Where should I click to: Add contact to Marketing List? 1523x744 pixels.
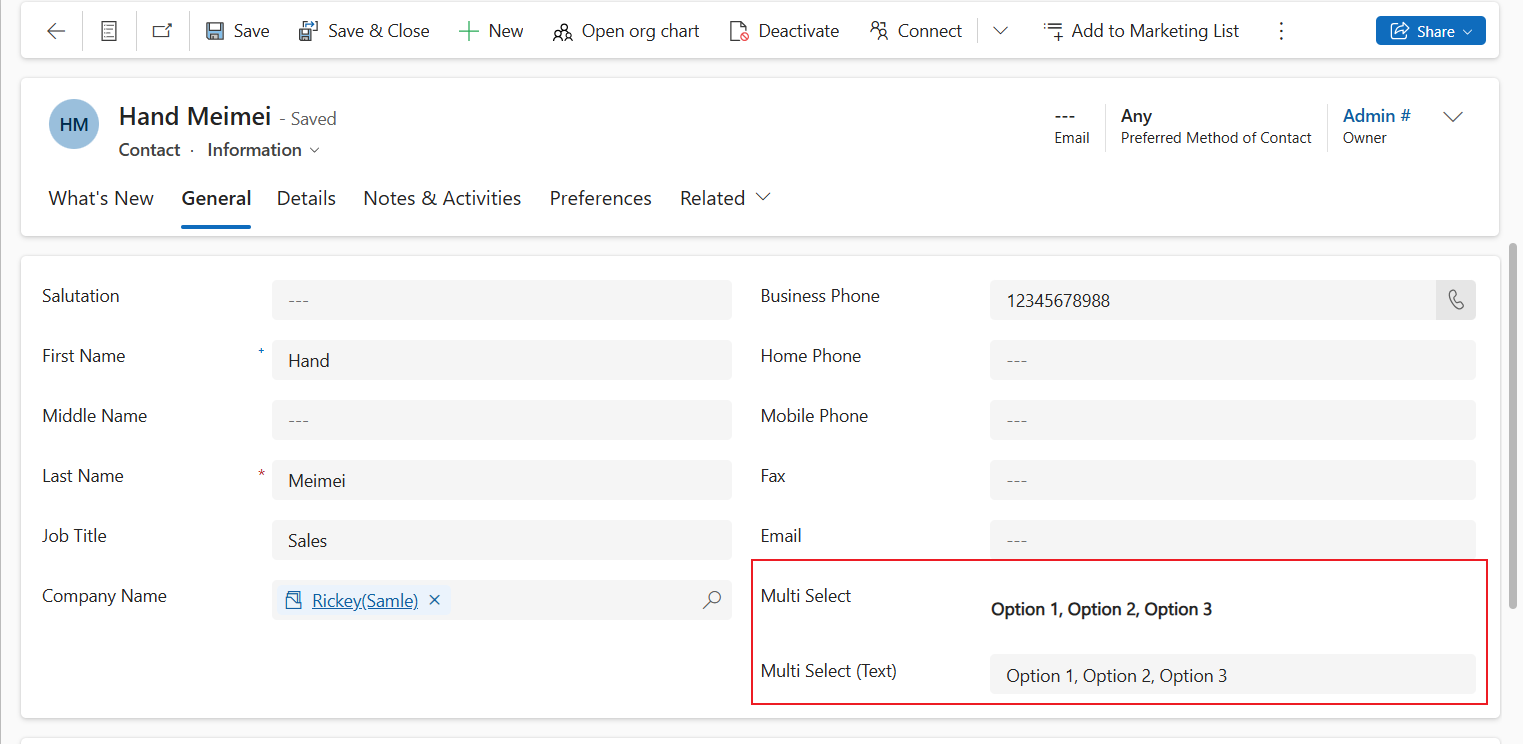1141,31
